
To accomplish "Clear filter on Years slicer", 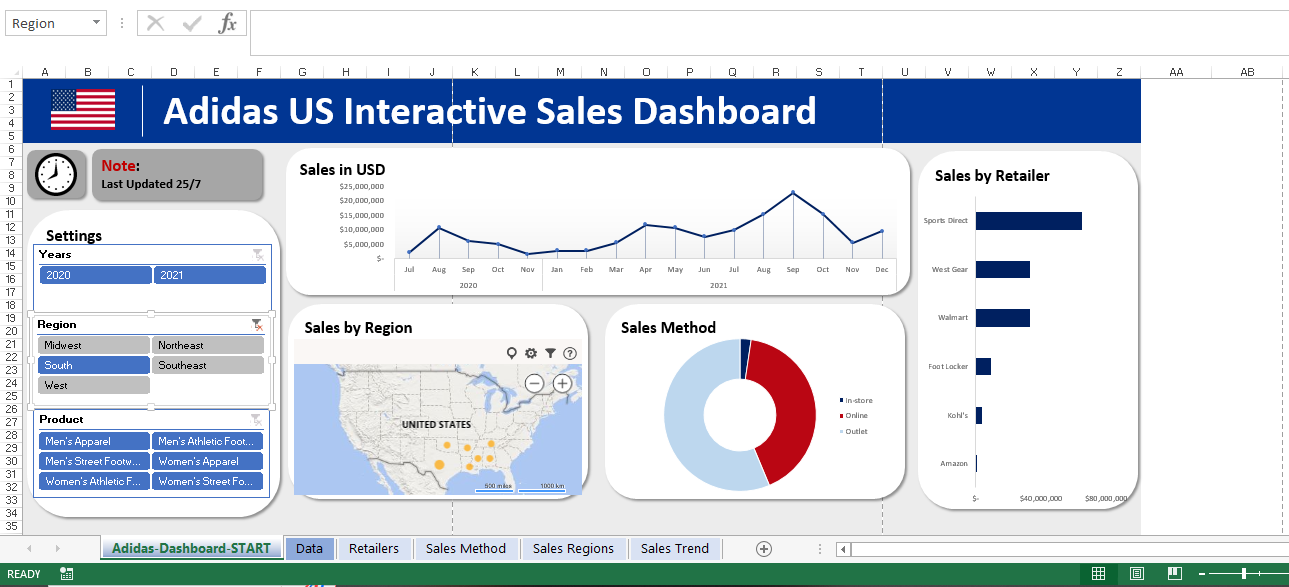I will tap(257, 255).
